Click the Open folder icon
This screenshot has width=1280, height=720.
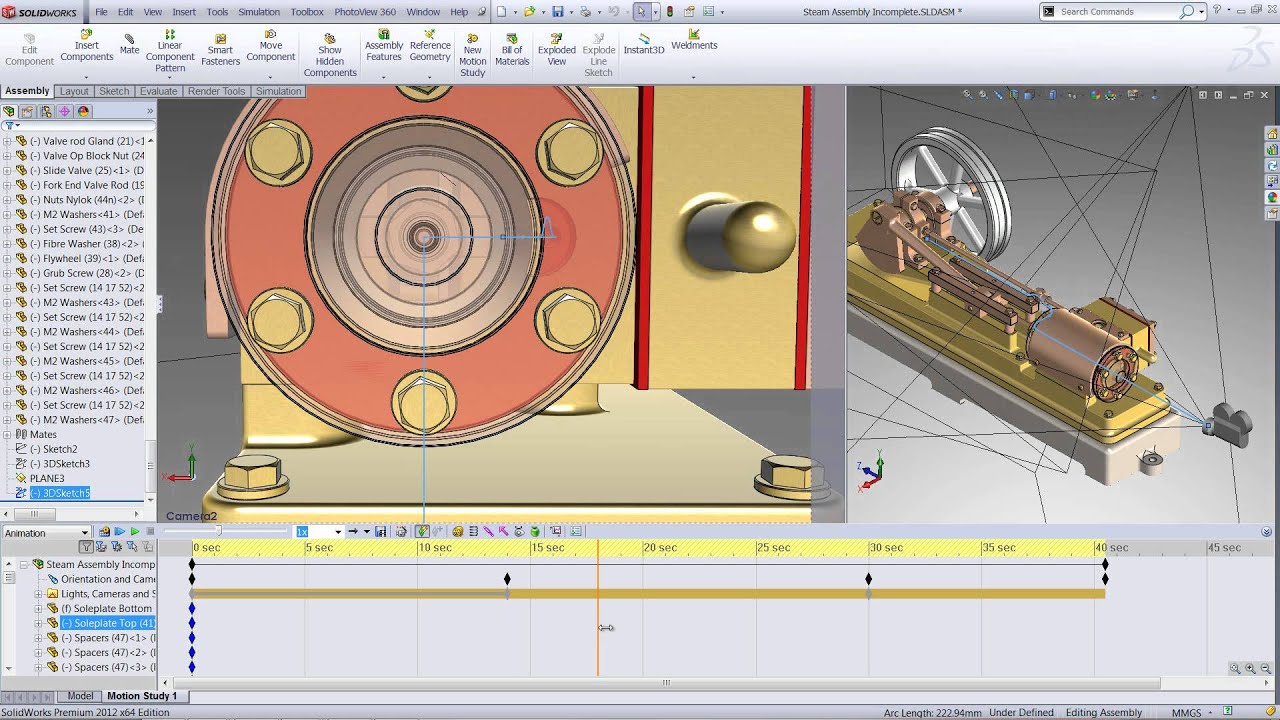[x=529, y=12]
